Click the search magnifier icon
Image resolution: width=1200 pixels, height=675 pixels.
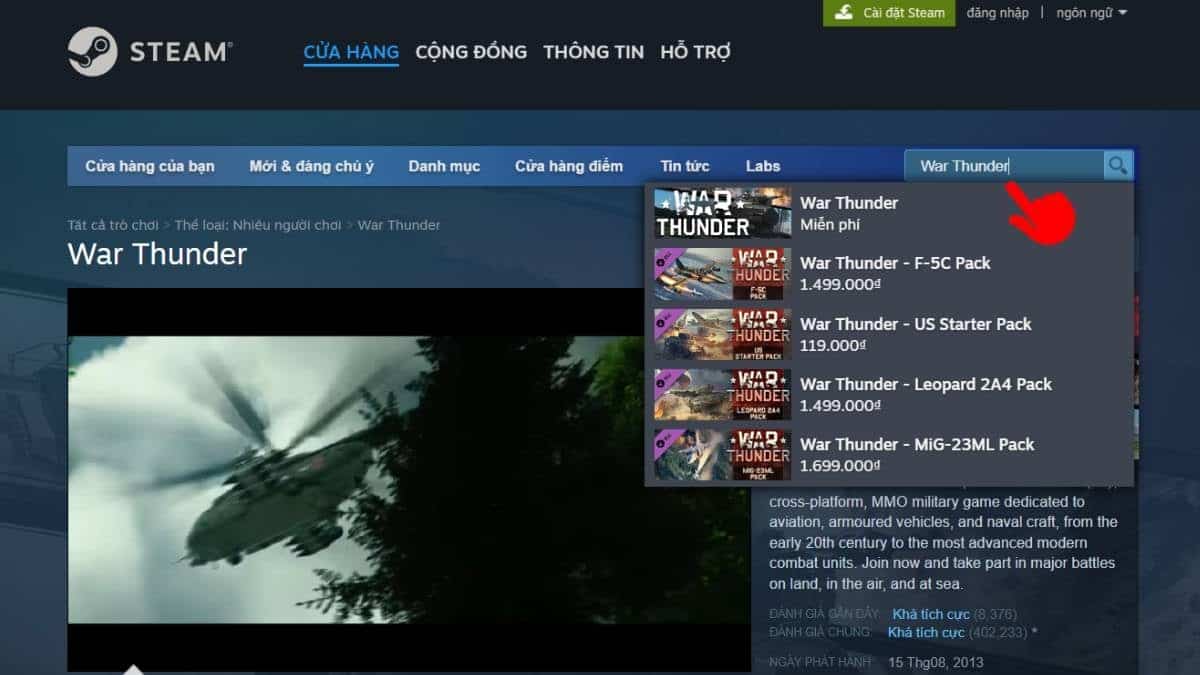(x=1117, y=166)
